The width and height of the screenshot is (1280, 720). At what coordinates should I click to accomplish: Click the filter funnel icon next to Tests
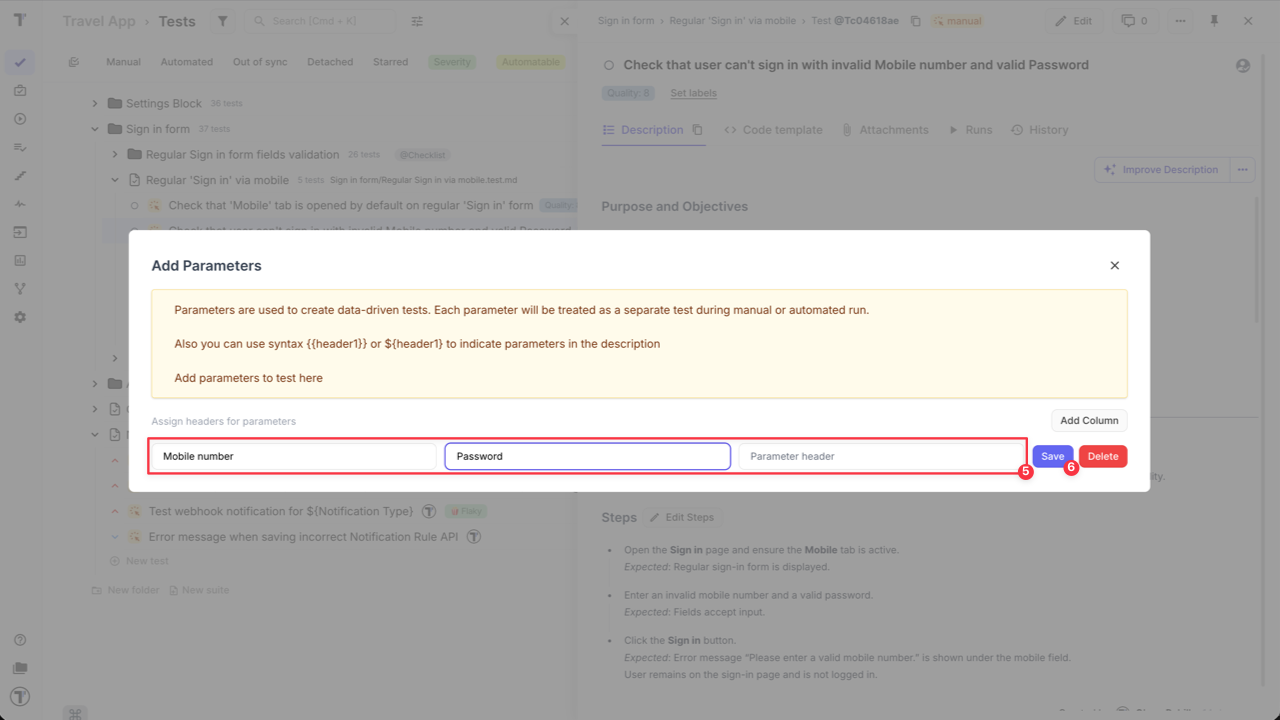[222, 20]
